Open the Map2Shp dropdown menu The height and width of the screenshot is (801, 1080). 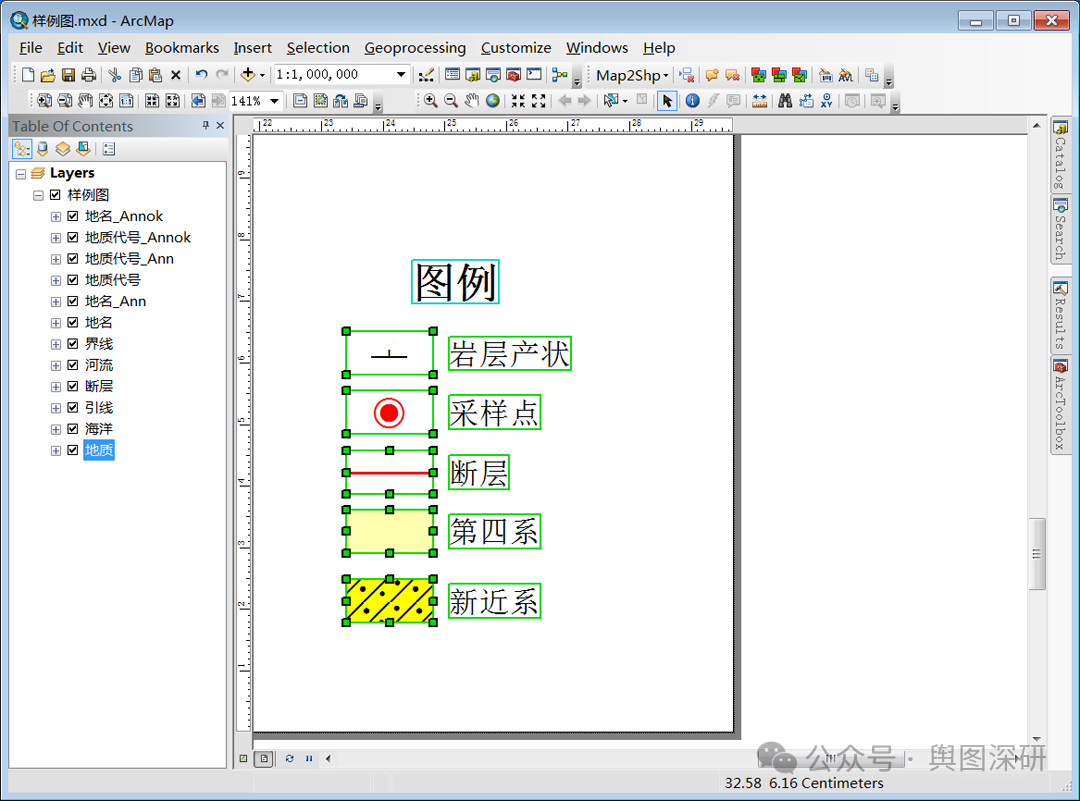[x=632, y=75]
